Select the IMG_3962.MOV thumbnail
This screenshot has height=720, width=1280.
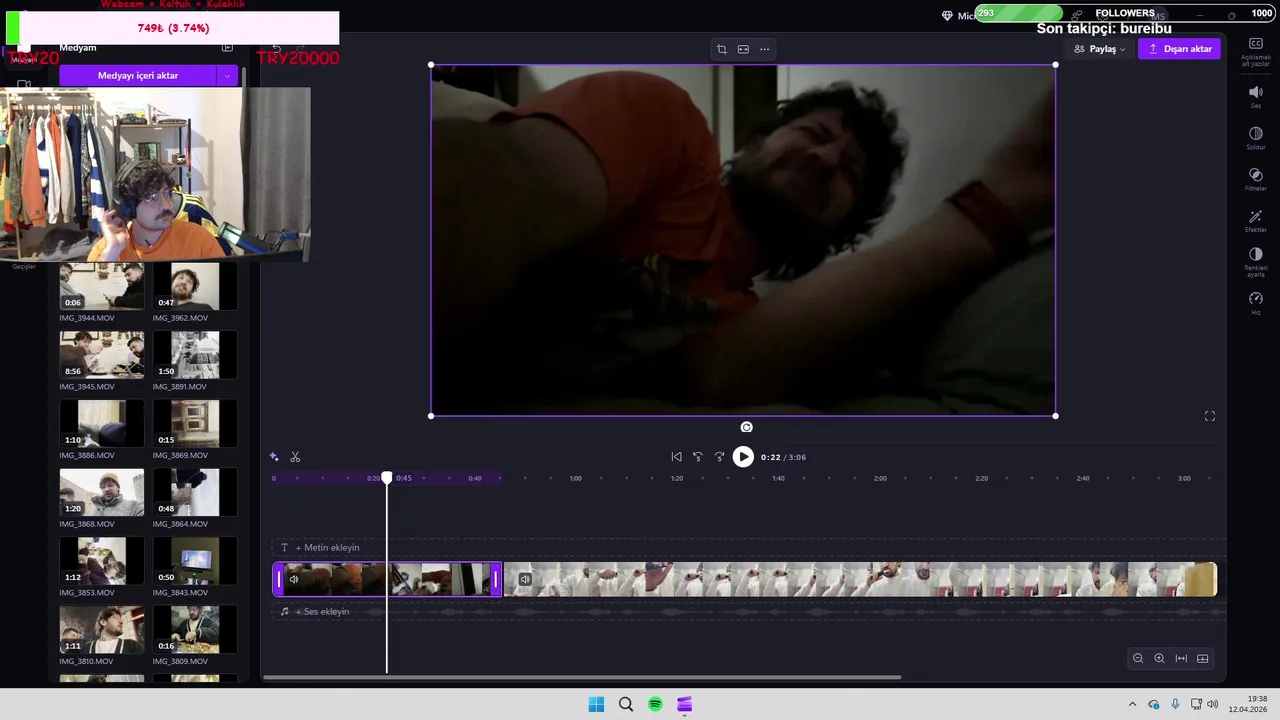pos(195,286)
